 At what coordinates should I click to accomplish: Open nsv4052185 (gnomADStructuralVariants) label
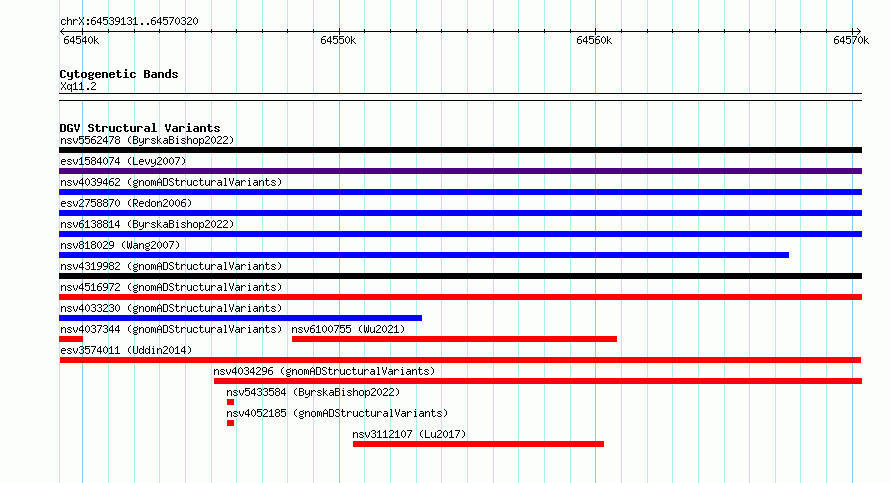[x=337, y=413]
